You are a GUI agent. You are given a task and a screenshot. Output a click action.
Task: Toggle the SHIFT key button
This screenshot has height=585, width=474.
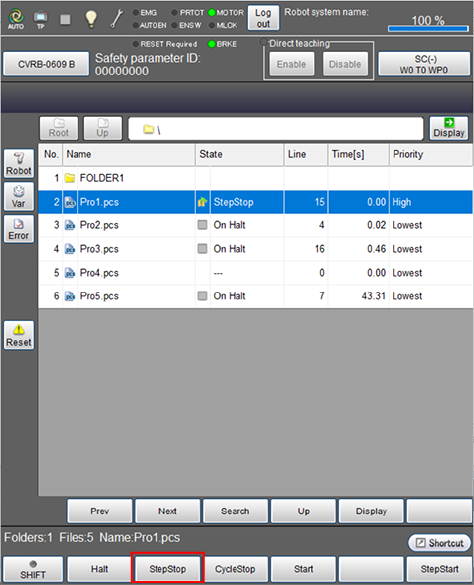33,569
